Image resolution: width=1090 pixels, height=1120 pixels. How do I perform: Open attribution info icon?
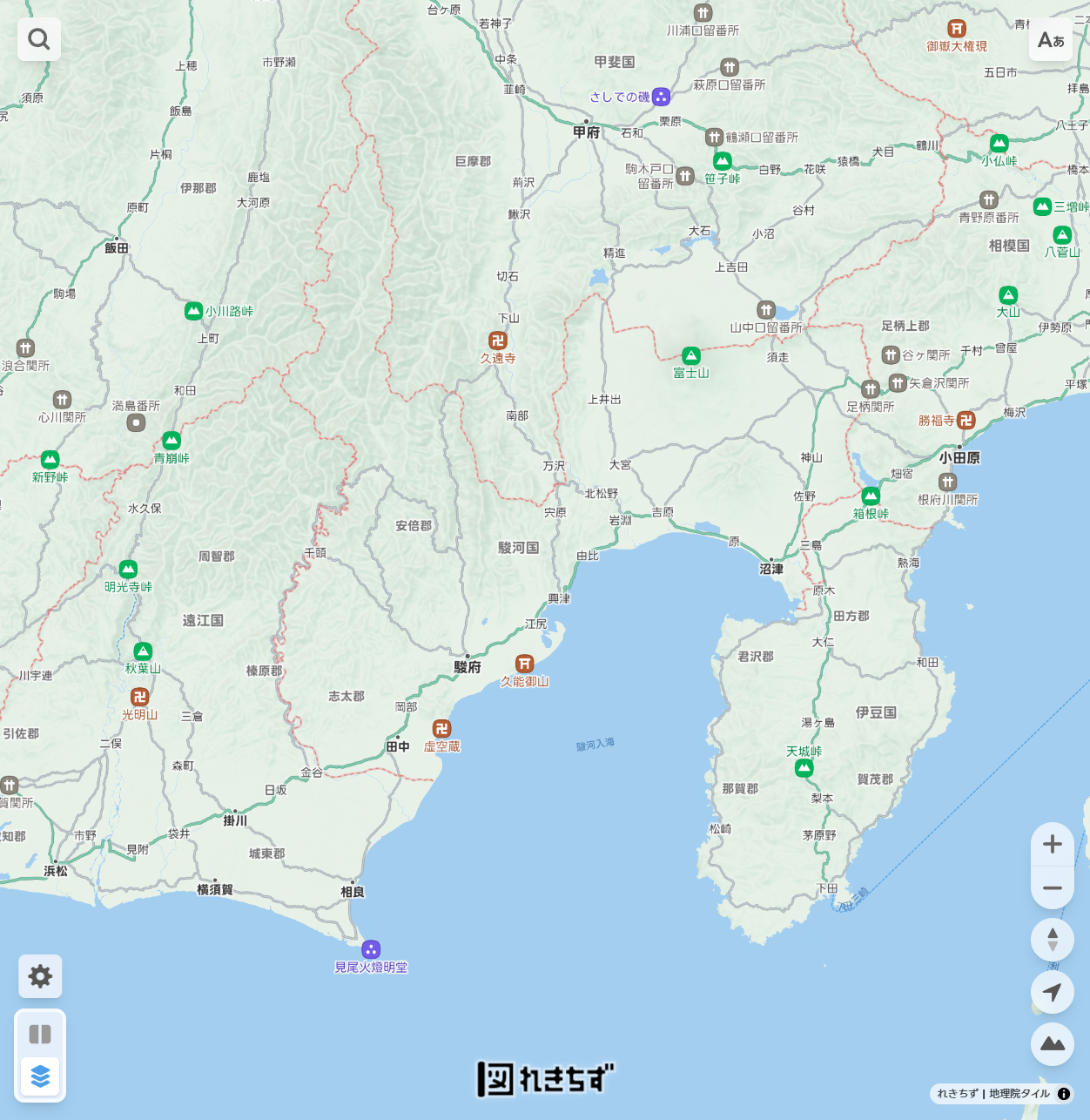pos(1064,1094)
